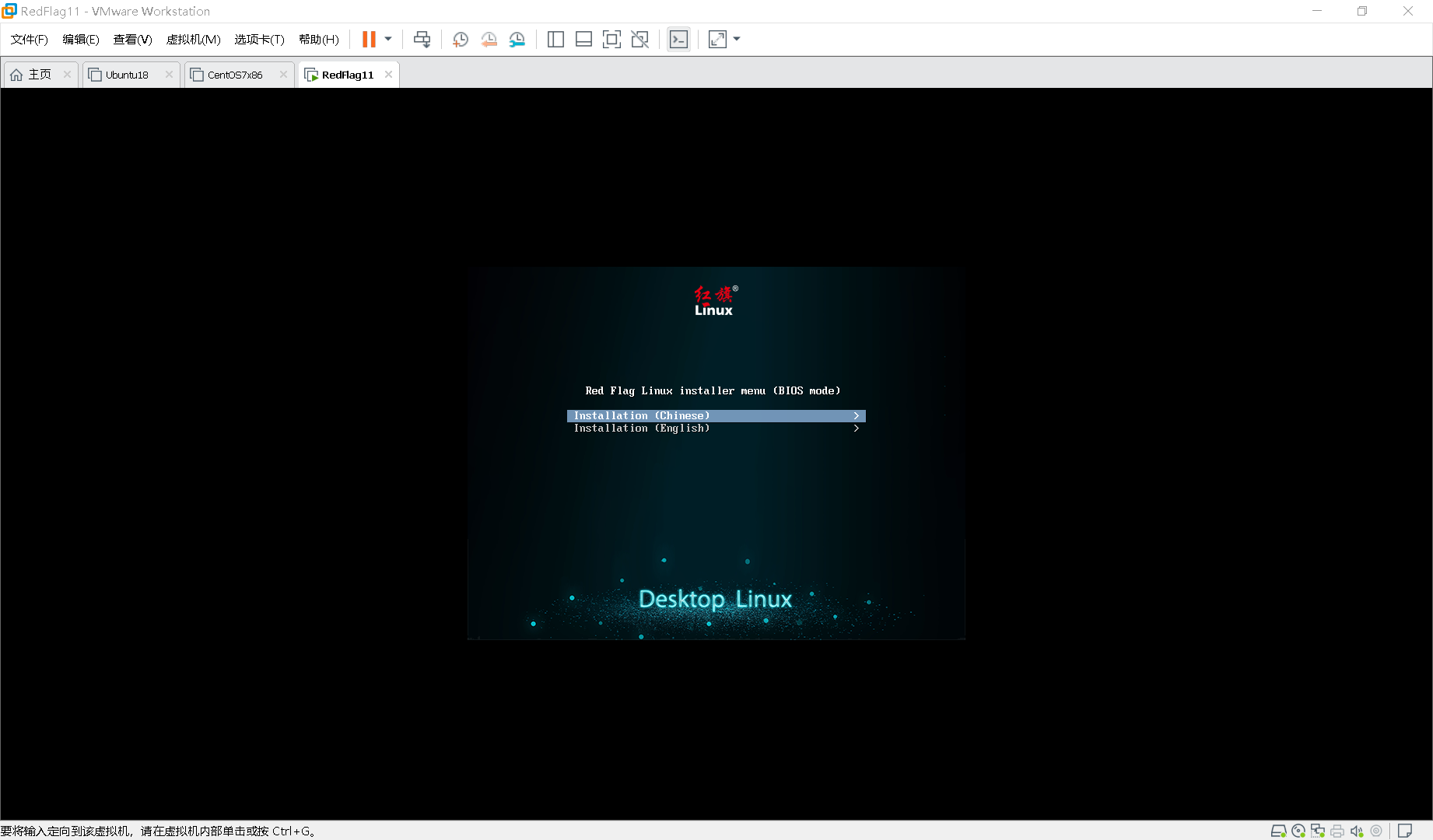Send Ctrl+Alt+Del to the virtual machine
The width and height of the screenshot is (1433, 840).
pyautogui.click(x=422, y=40)
